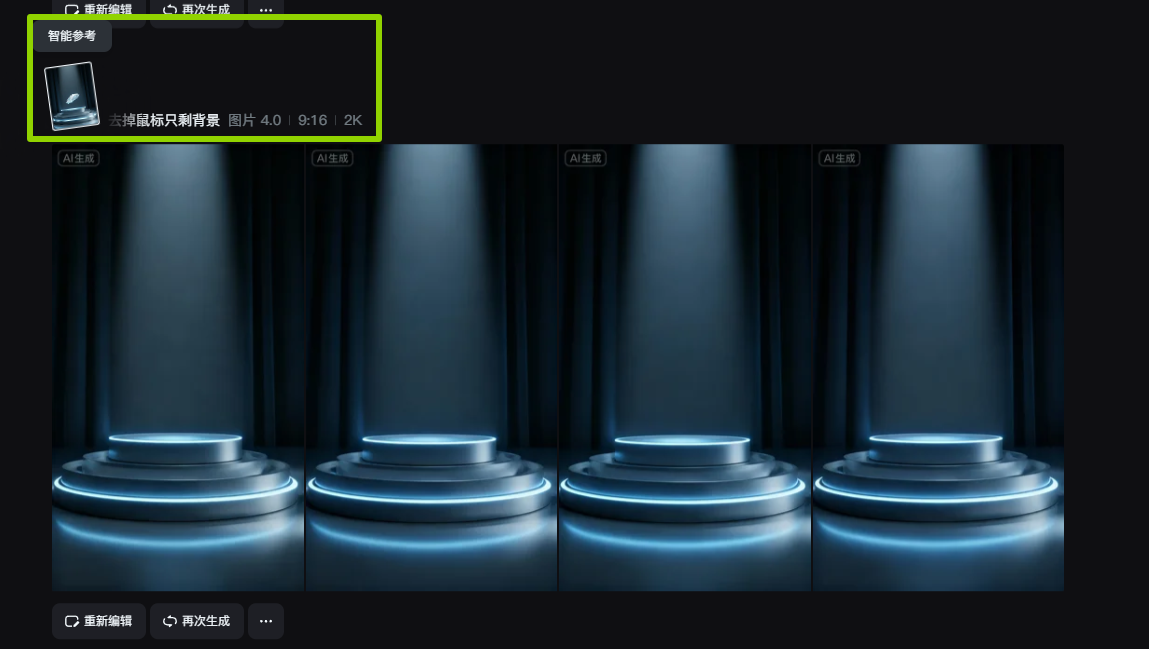This screenshot has width=1149, height=649.
Task: Open the fourth generated podium image
Action: pyautogui.click(x=938, y=368)
